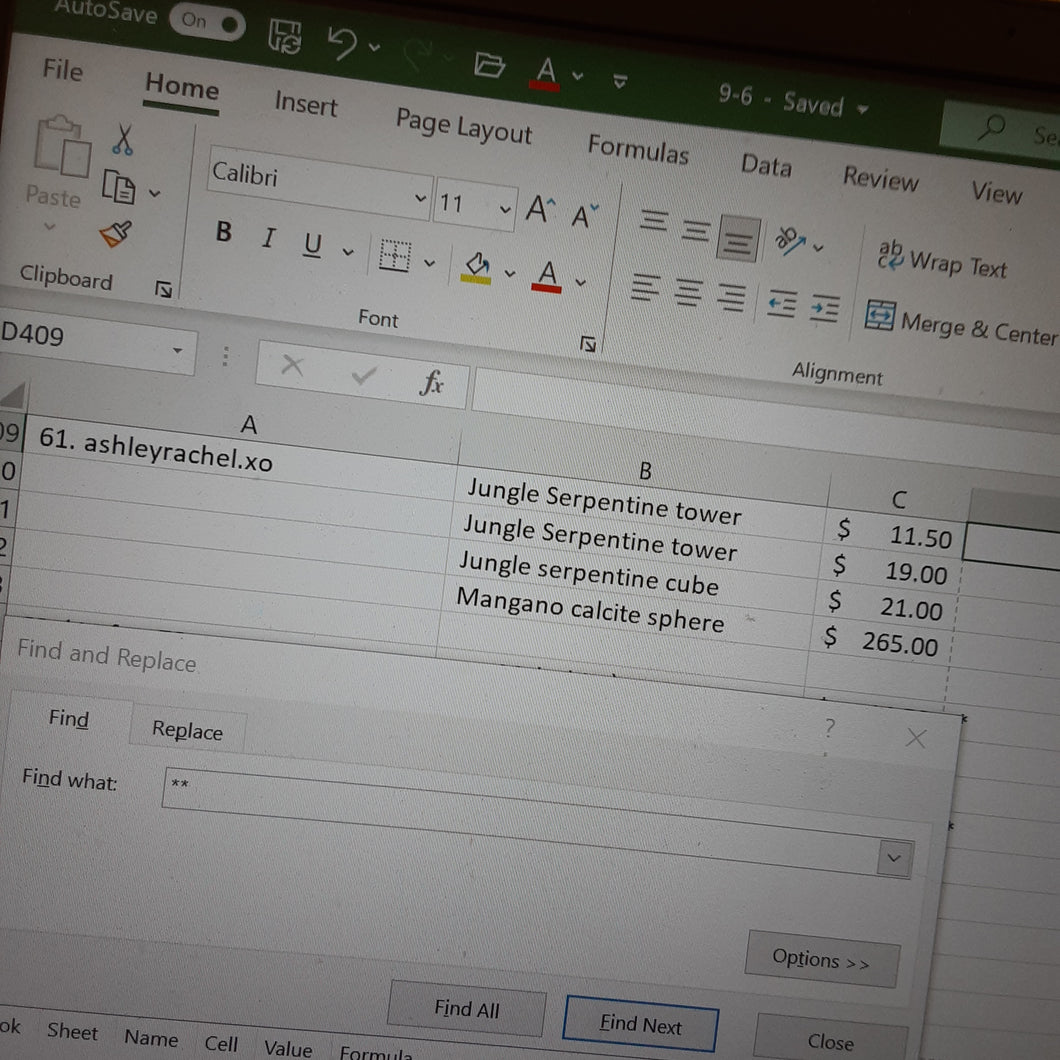Click the Options >> button
The height and width of the screenshot is (1060, 1060).
coord(822,959)
